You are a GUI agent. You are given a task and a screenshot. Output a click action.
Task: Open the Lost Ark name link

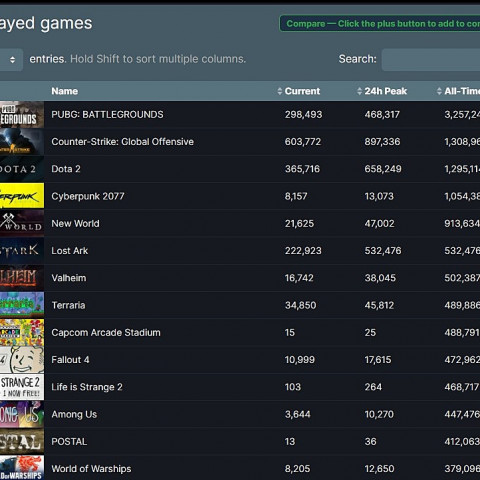(70, 251)
